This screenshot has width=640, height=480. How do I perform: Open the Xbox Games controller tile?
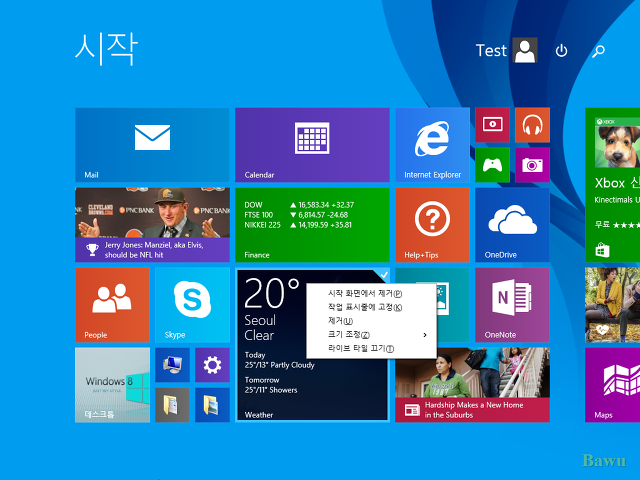pyautogui.click(x=492, y=165)
